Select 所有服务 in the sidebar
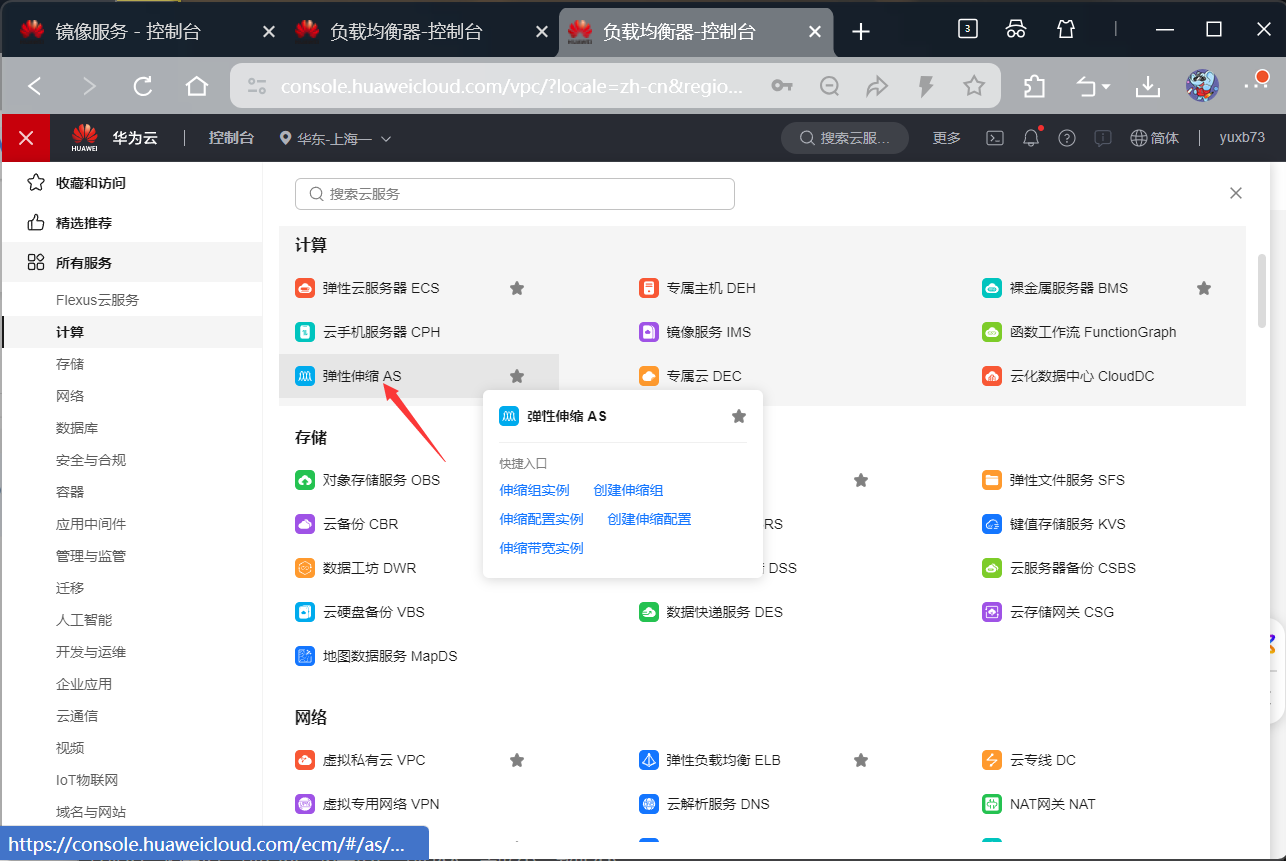This screenshot has width=1286, height=861. pos(131,263)
